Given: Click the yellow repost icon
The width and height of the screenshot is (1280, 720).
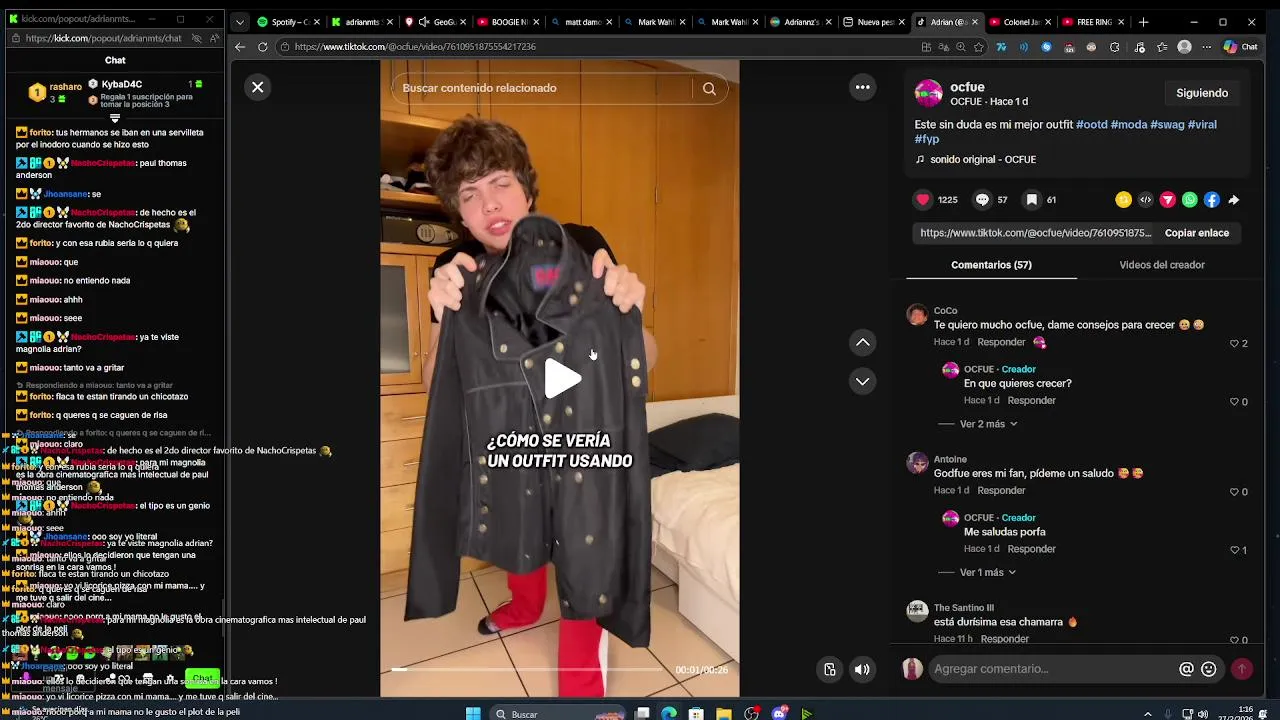Looking at the screenshot, I should 1123,200.
